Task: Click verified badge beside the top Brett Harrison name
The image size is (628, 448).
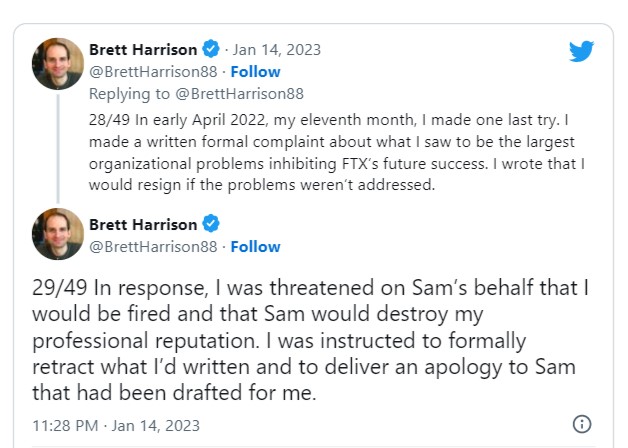Action: (x=211, y=49)
